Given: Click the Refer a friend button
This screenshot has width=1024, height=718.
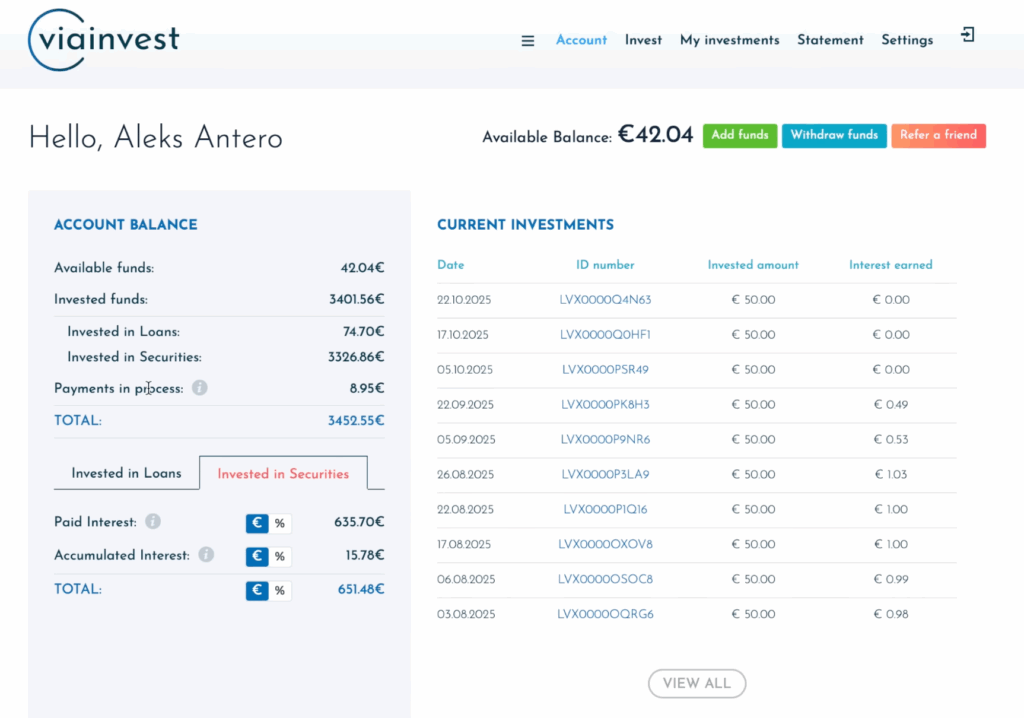Looking at the screenshot, I should pyautogui.click(x=938, y=135).
